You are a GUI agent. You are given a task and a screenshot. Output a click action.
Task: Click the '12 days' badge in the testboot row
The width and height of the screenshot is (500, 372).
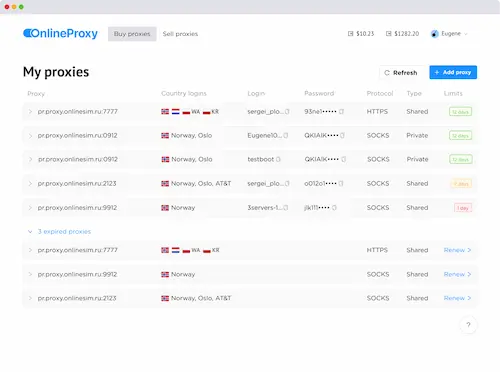click(460, 159)
